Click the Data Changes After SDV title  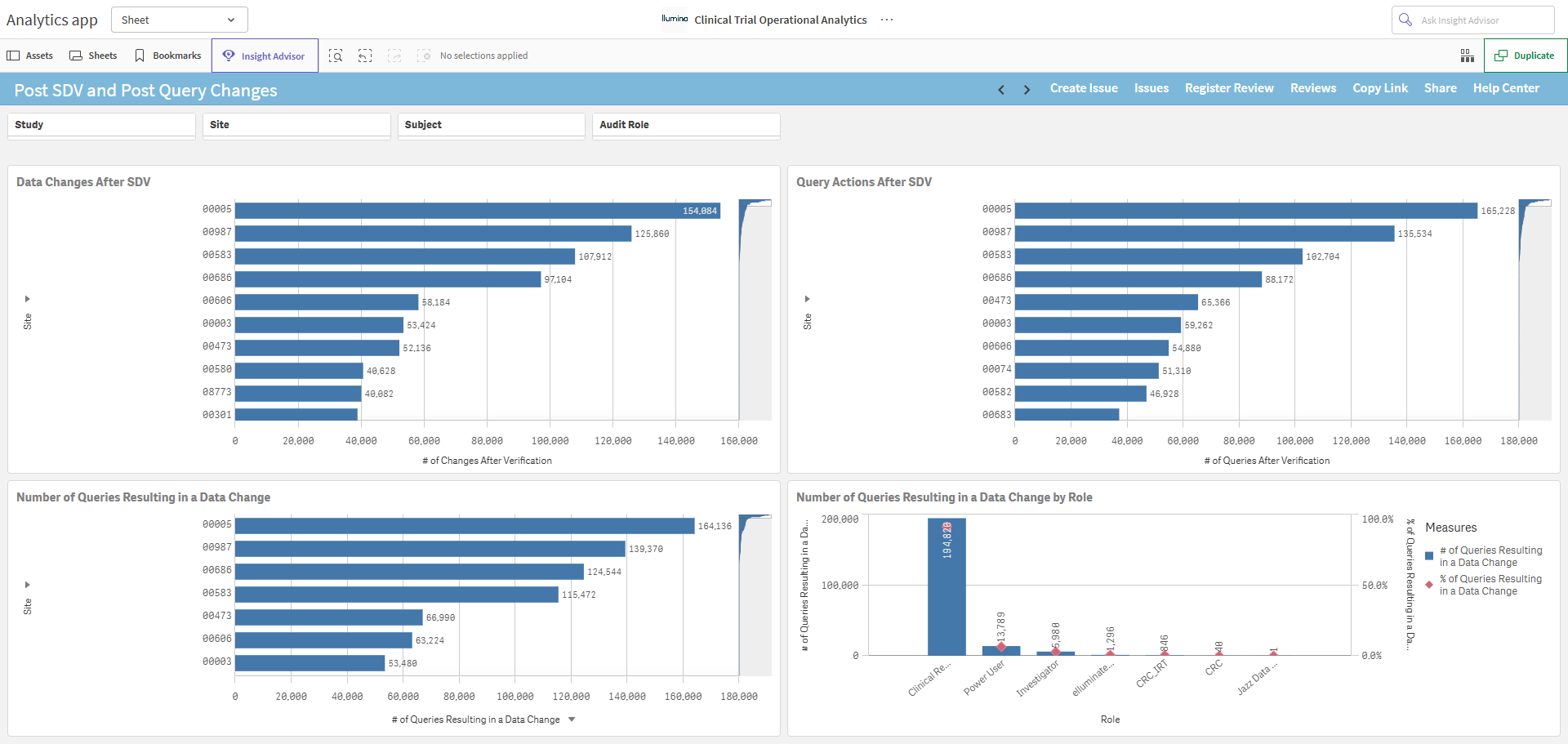tap(83, 182)
